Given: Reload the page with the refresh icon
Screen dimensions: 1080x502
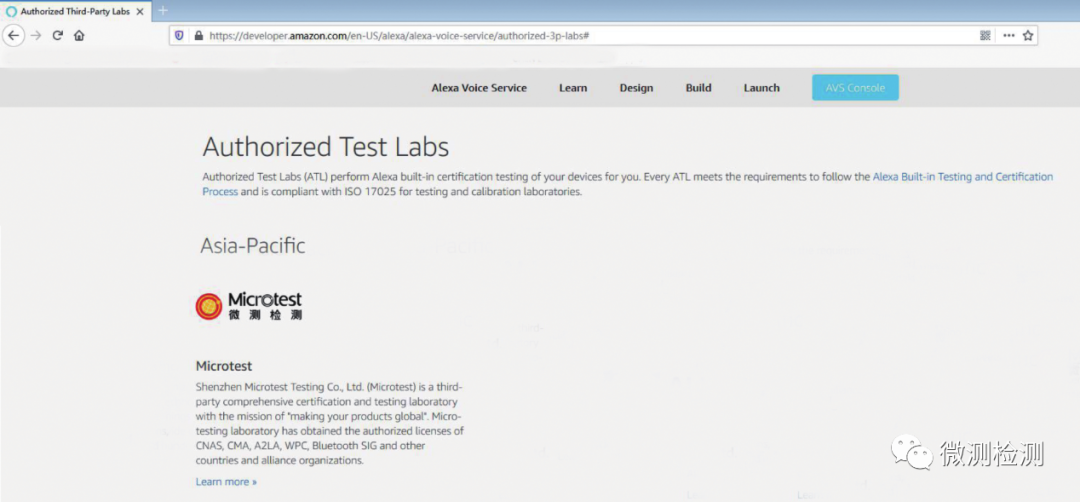Looking at the screenshot, I should point(58,36).
